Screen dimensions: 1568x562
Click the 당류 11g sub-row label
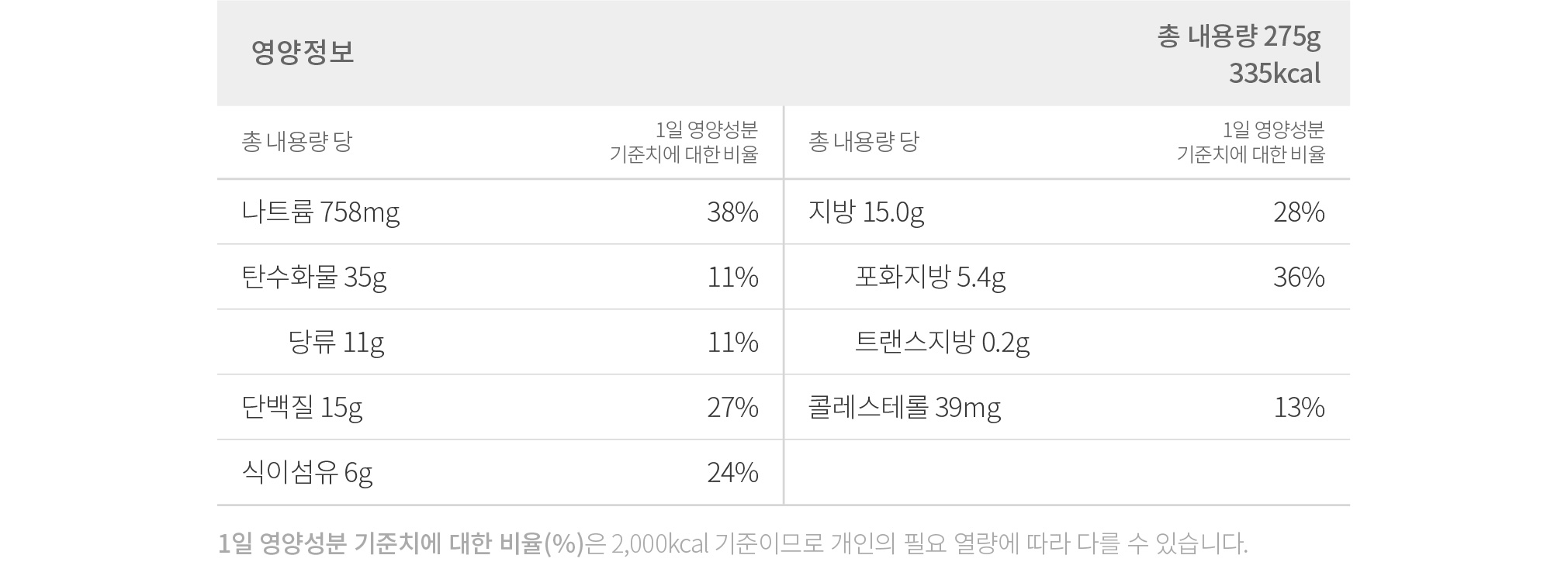(x=336, y=342)
